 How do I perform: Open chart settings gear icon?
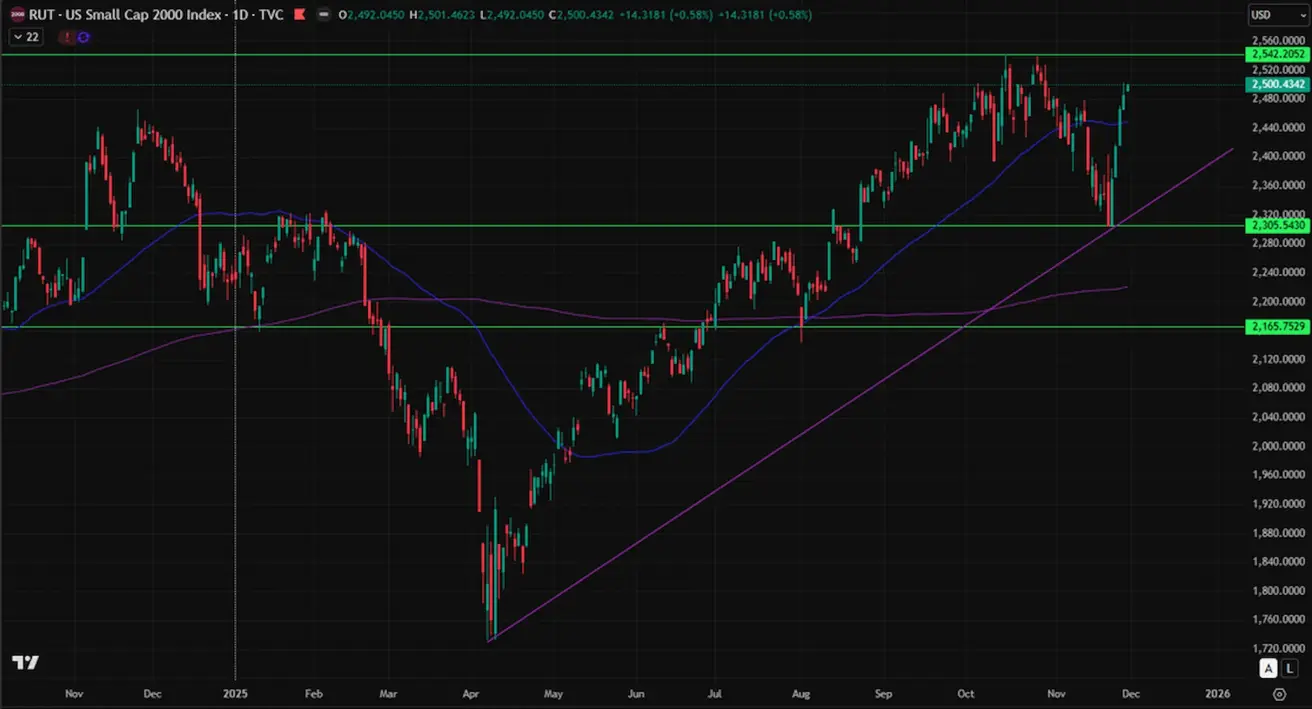click(1279, 693)
